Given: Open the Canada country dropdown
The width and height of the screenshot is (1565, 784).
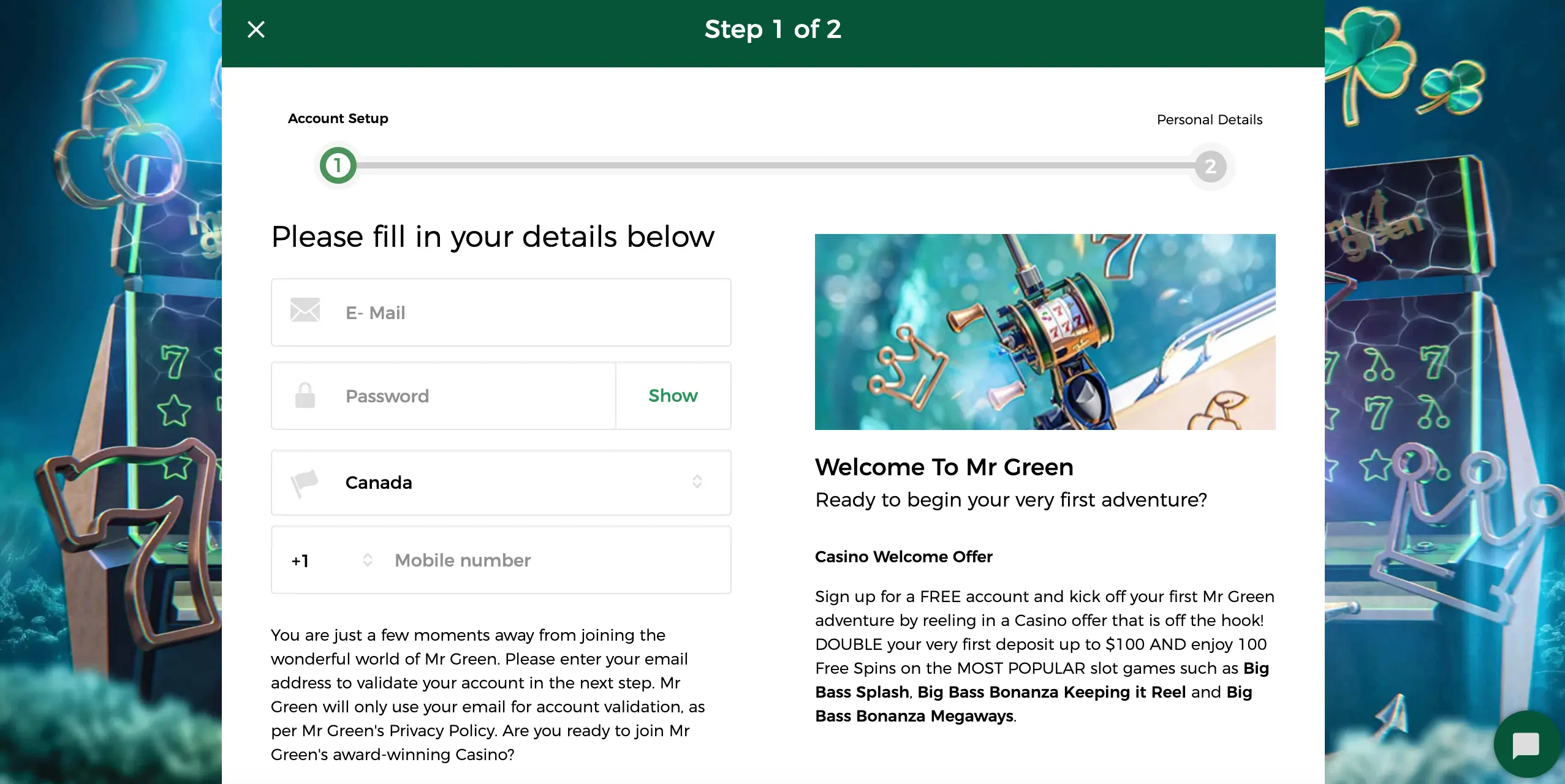Looking at the screenshot, I should point(501,483).
